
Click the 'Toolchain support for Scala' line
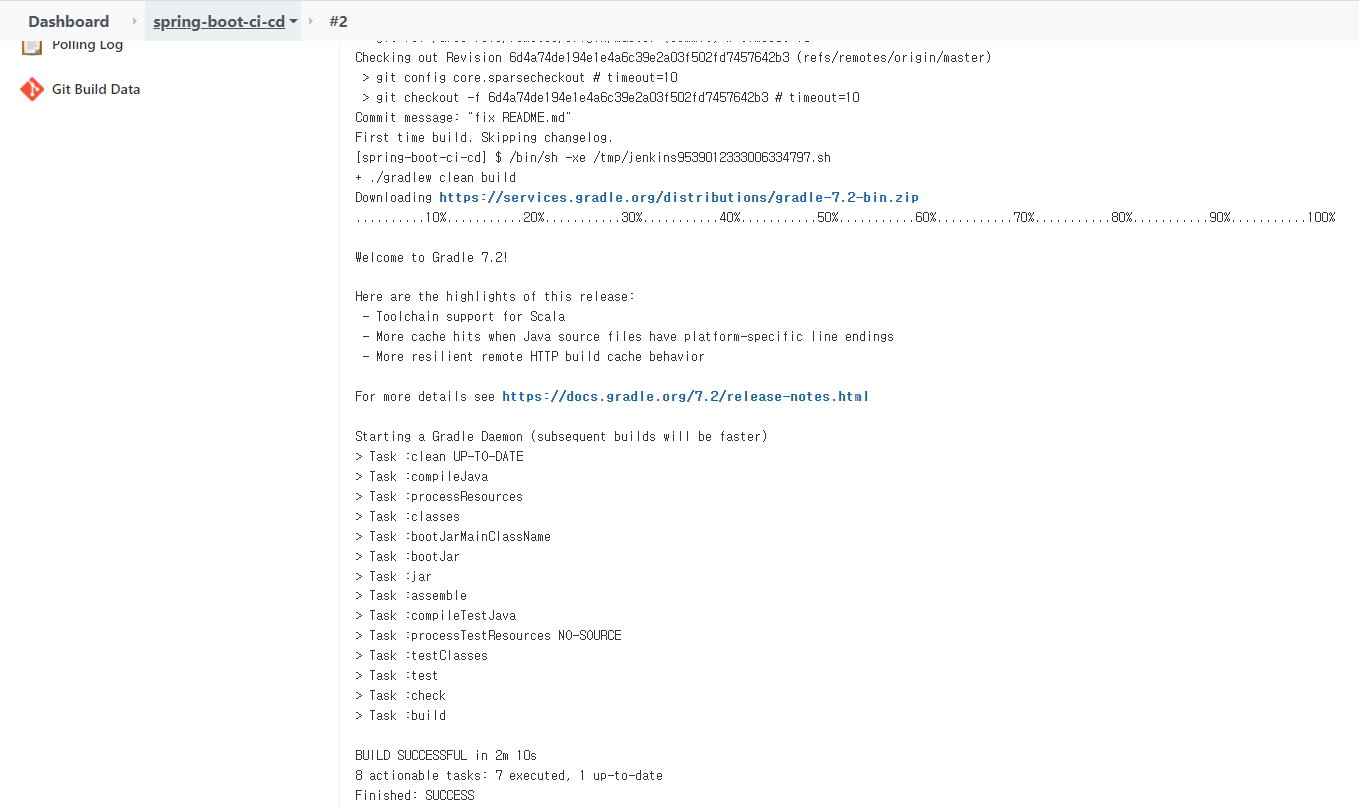[x=463, y=316]
